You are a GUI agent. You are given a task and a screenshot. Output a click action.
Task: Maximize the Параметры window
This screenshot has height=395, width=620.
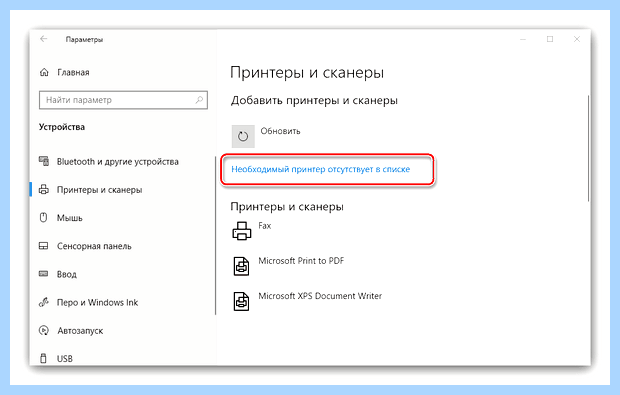[550, 39]
